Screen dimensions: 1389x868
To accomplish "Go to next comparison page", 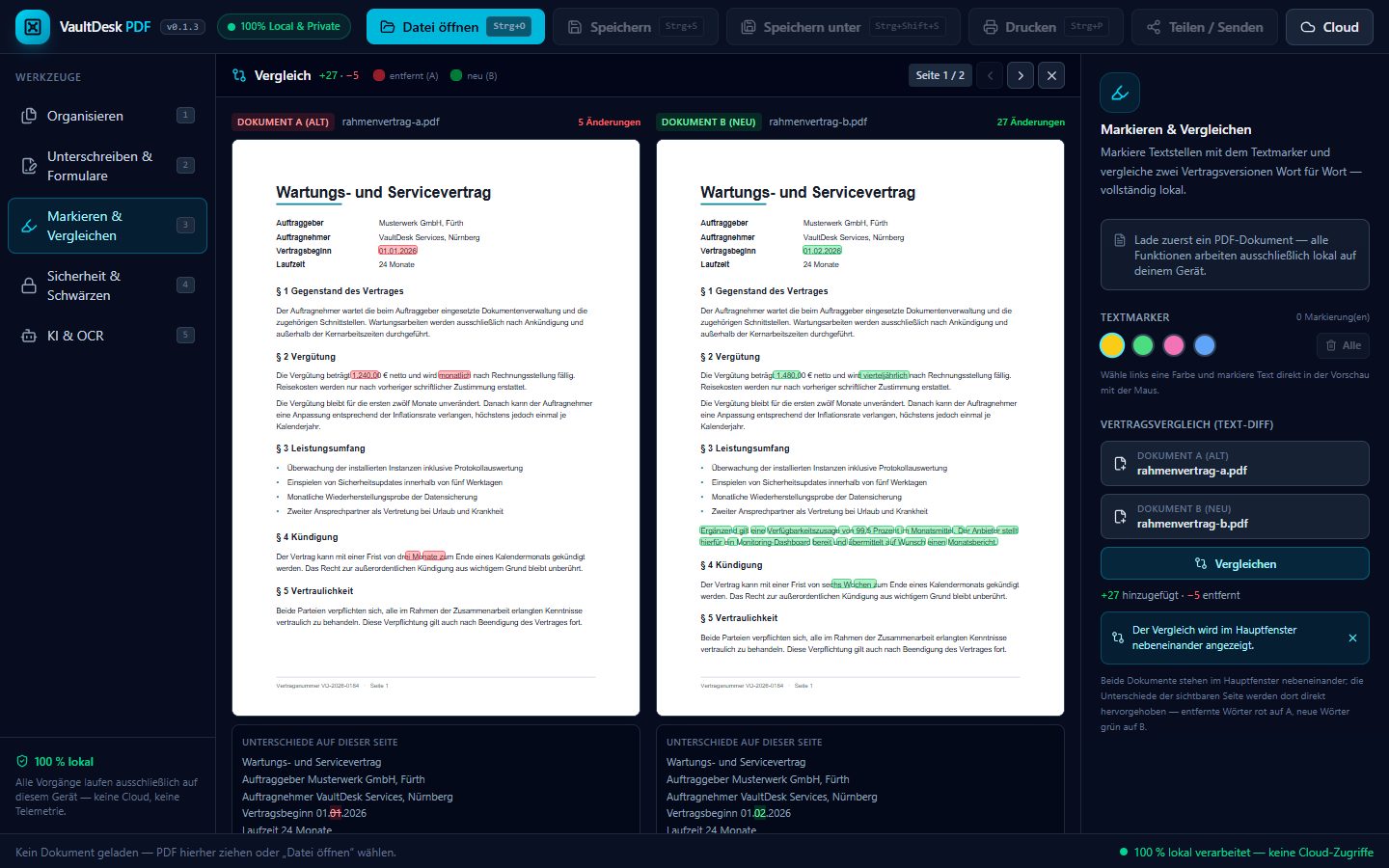I will tap(1021, 75).
